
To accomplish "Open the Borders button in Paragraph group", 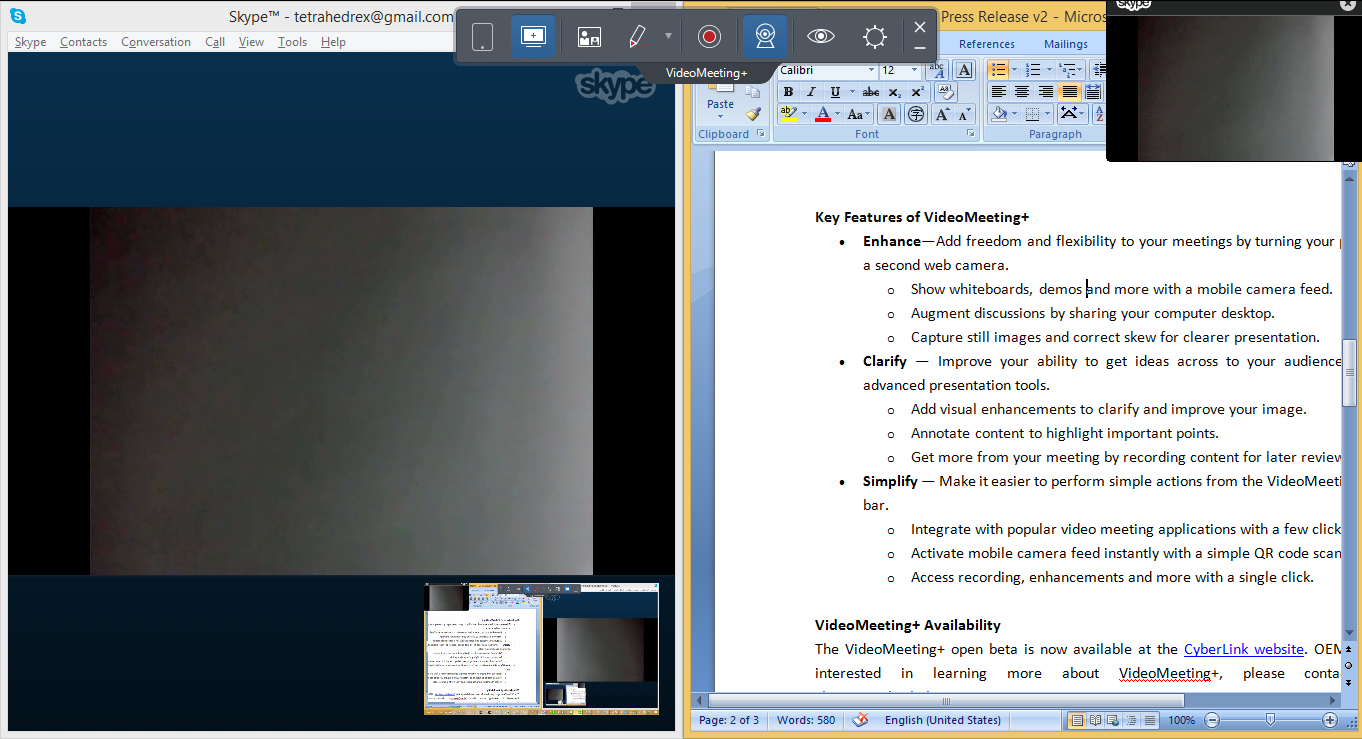I will coord(1033,114).
